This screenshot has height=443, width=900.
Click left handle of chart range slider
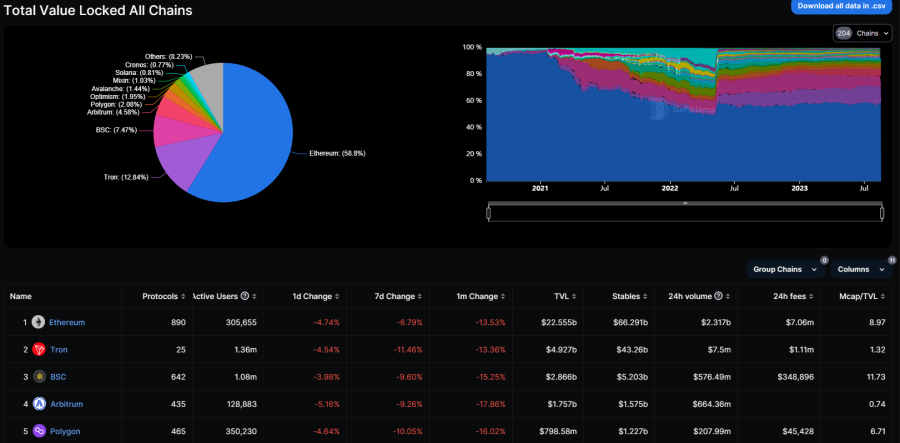tap(488, 213)
